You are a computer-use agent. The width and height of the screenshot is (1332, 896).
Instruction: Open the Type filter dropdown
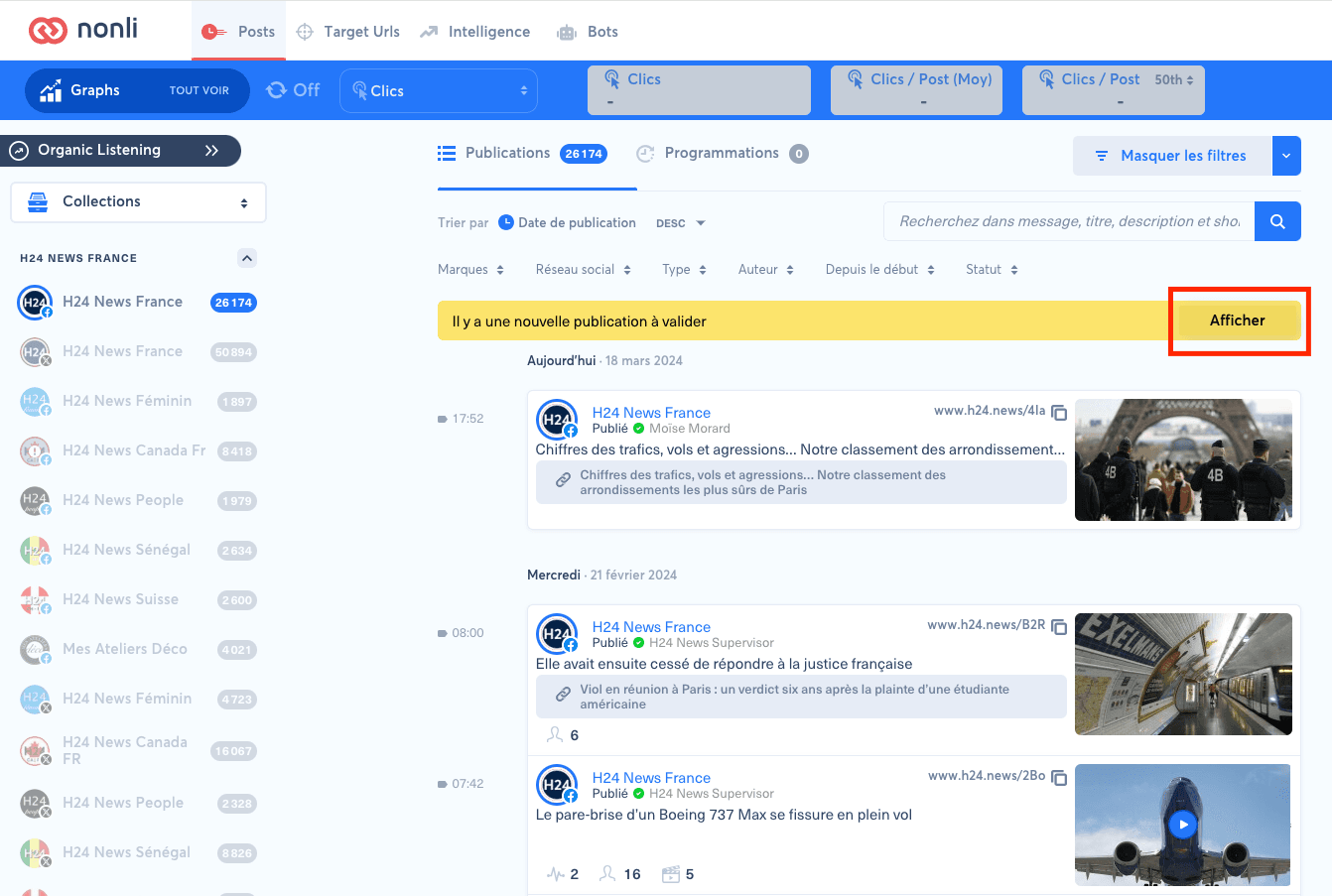click(685, 270)
